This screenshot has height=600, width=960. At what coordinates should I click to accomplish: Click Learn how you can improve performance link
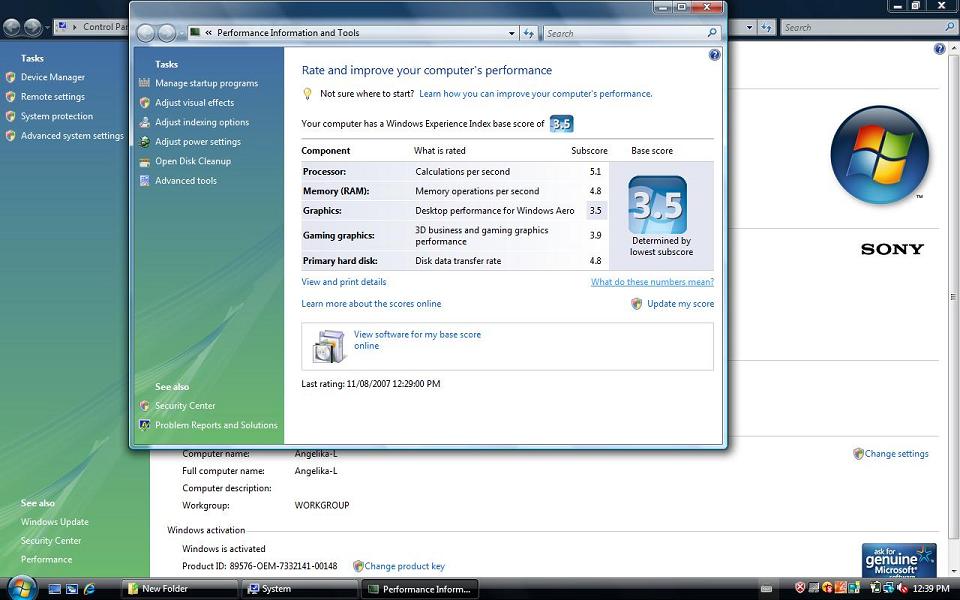coord(536,94)
